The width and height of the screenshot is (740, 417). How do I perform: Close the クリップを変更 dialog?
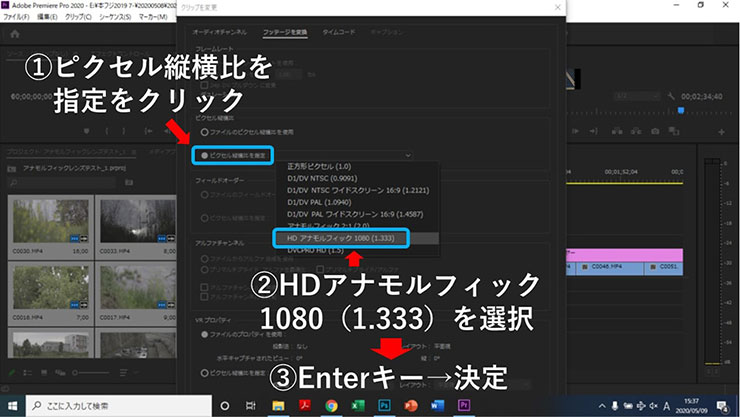click(x=557, y=7)
